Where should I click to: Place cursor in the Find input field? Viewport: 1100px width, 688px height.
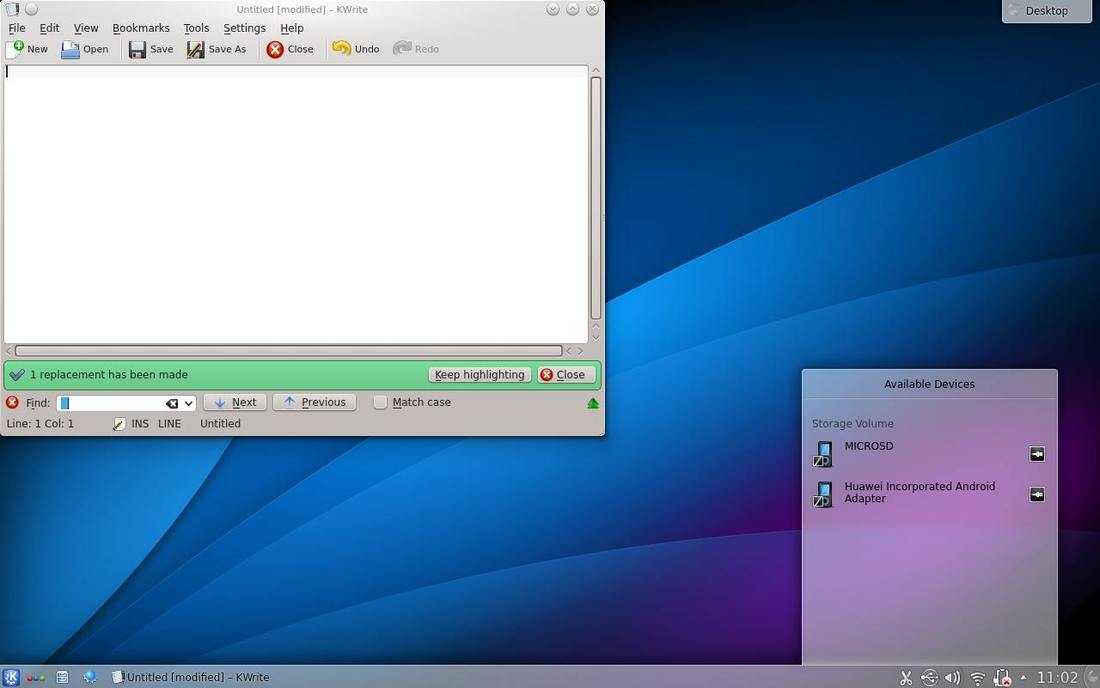click(110, 402)
